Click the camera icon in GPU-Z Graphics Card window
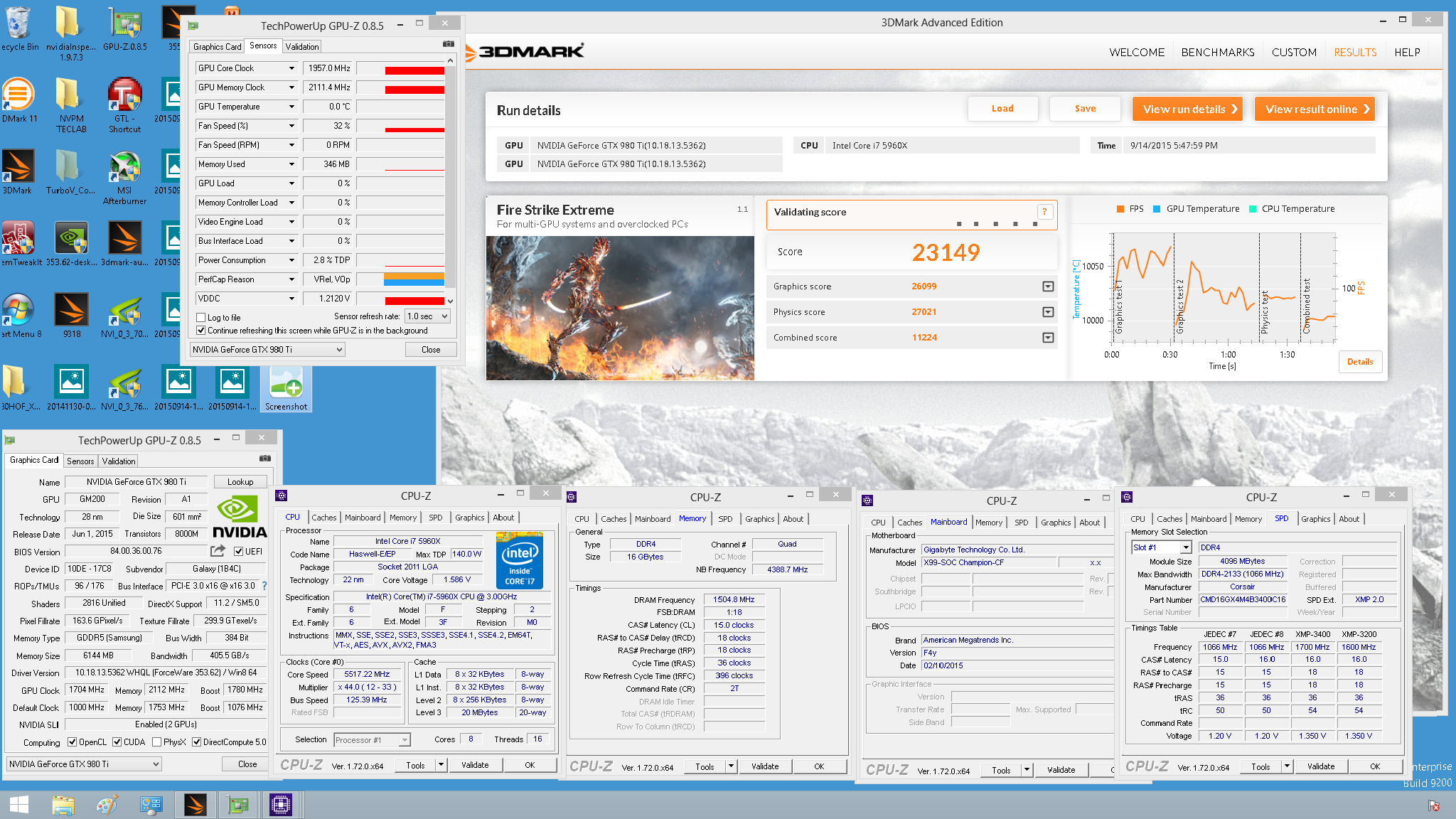The height and width of the screenshot is (819, 1456). 265,459
